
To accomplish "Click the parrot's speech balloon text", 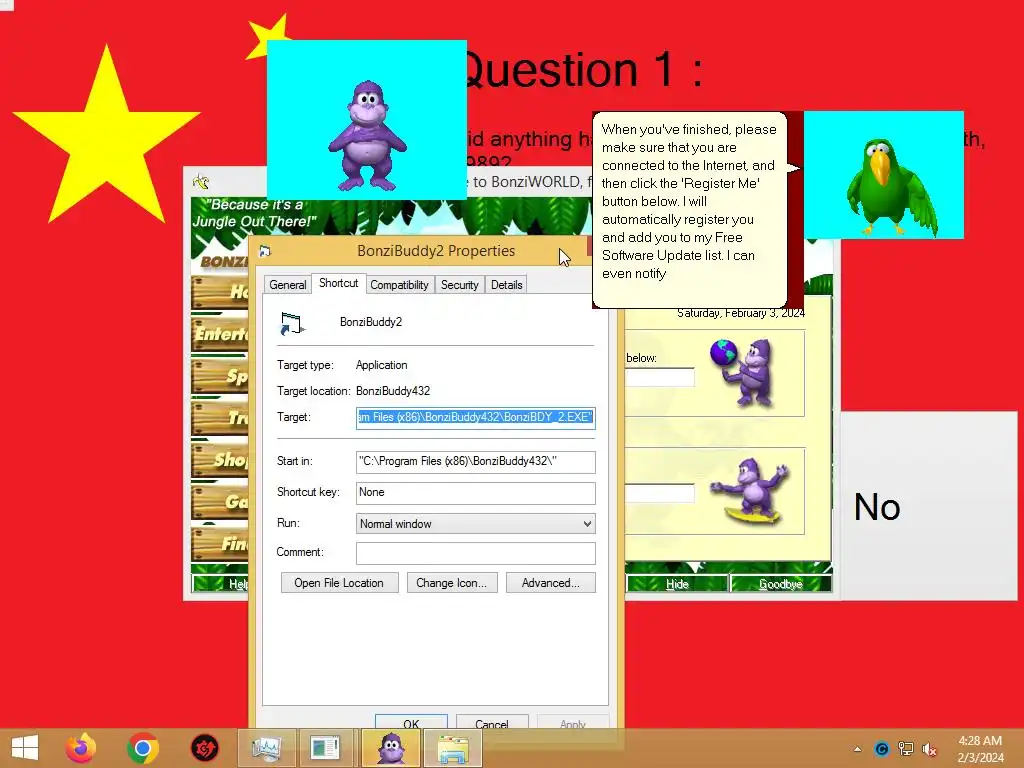I will [x=689, y=201].
